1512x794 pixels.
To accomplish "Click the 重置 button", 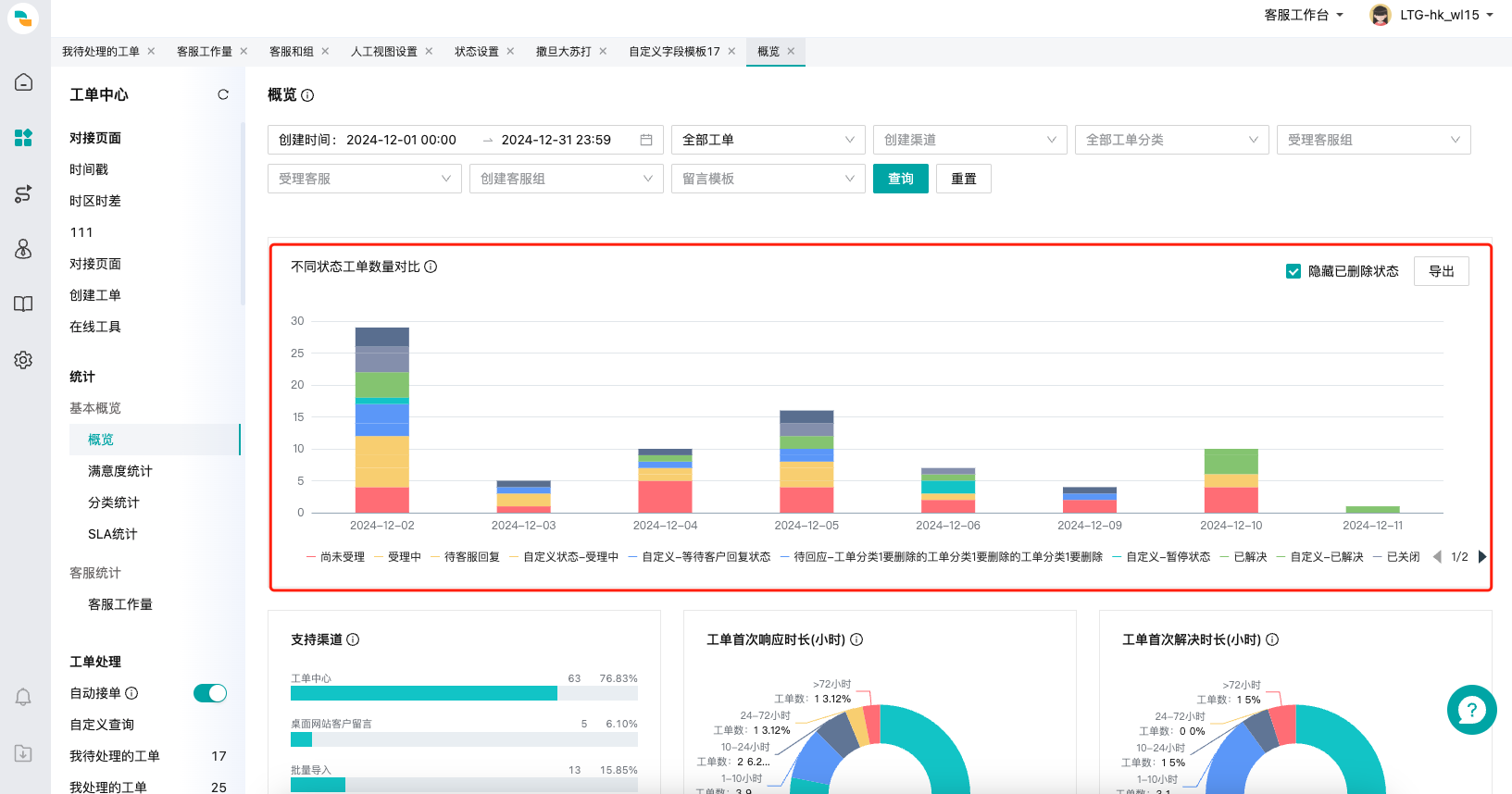I will pos(964,179).
